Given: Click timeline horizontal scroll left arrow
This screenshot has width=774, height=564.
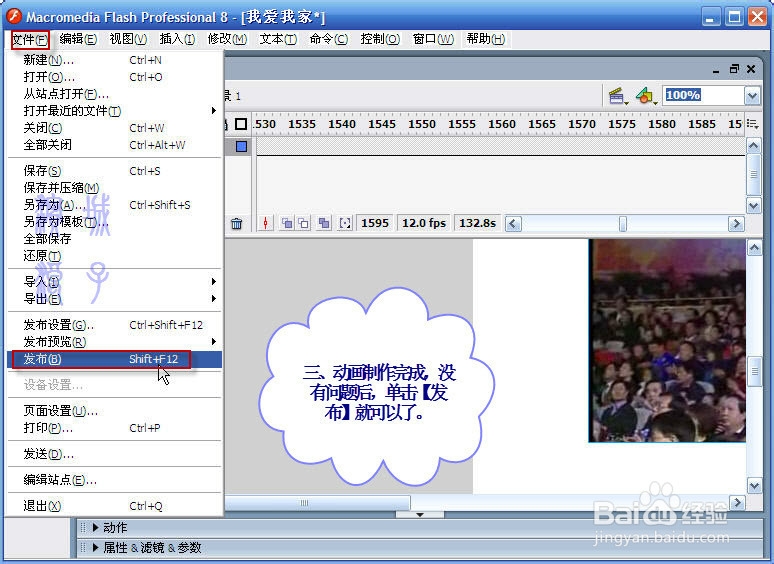Looking at the screenshot, I should coord(513,224).
